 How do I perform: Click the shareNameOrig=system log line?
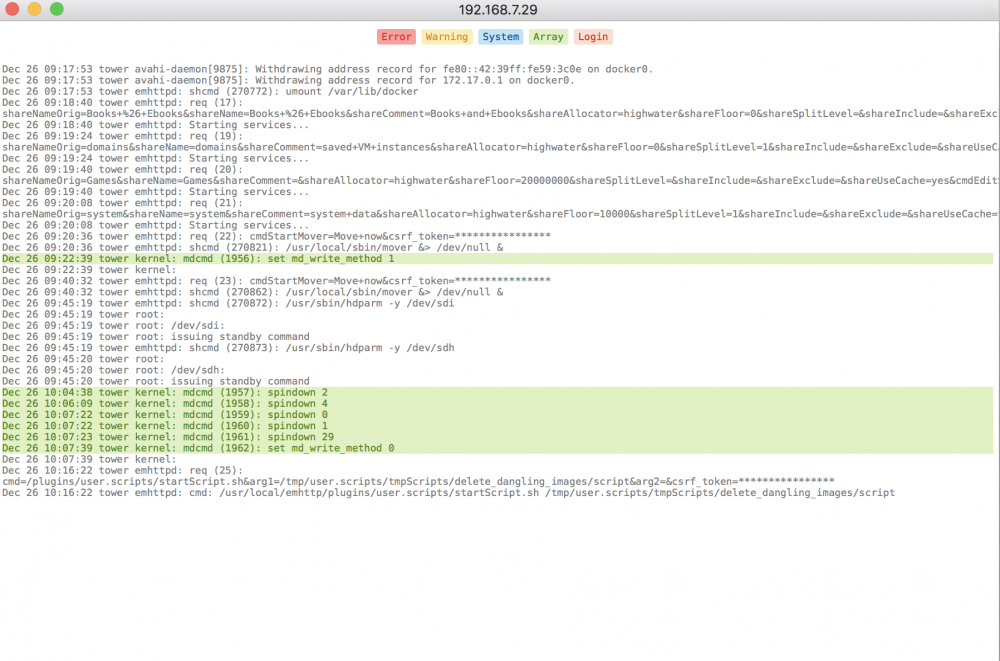pos(499,214)
